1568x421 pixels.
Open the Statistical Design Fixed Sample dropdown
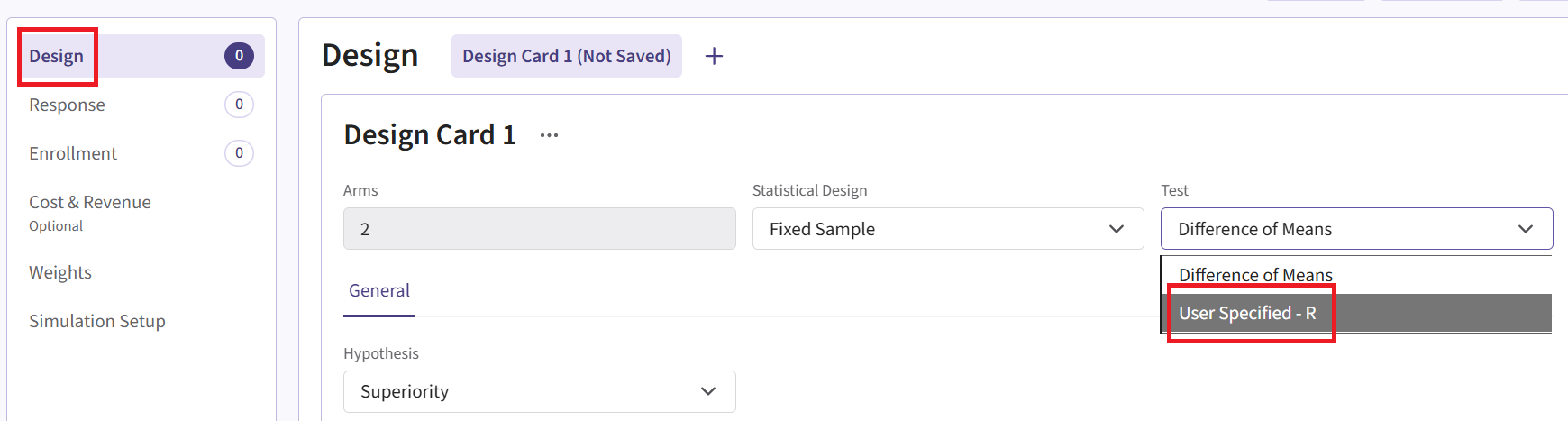(946, 229)
